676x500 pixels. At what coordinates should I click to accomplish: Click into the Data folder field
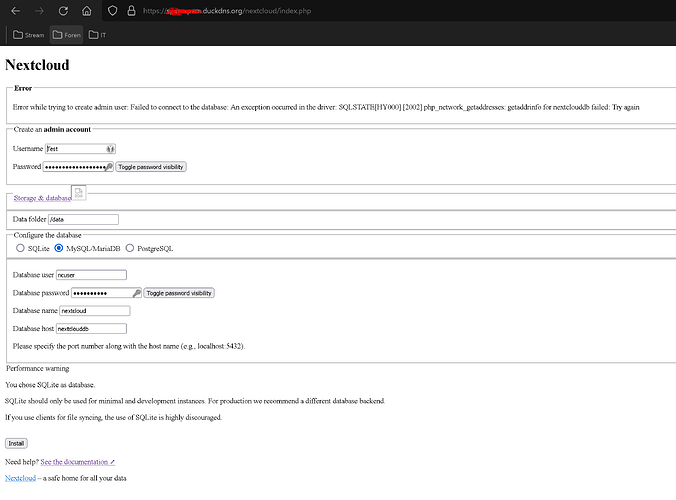pos(83,219)
